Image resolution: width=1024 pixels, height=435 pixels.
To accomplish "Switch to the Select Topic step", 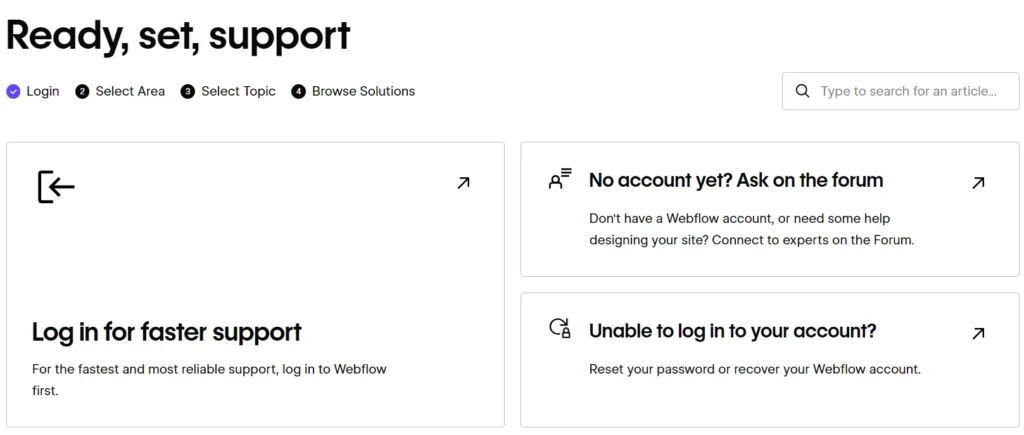I will tap(238, 91).
